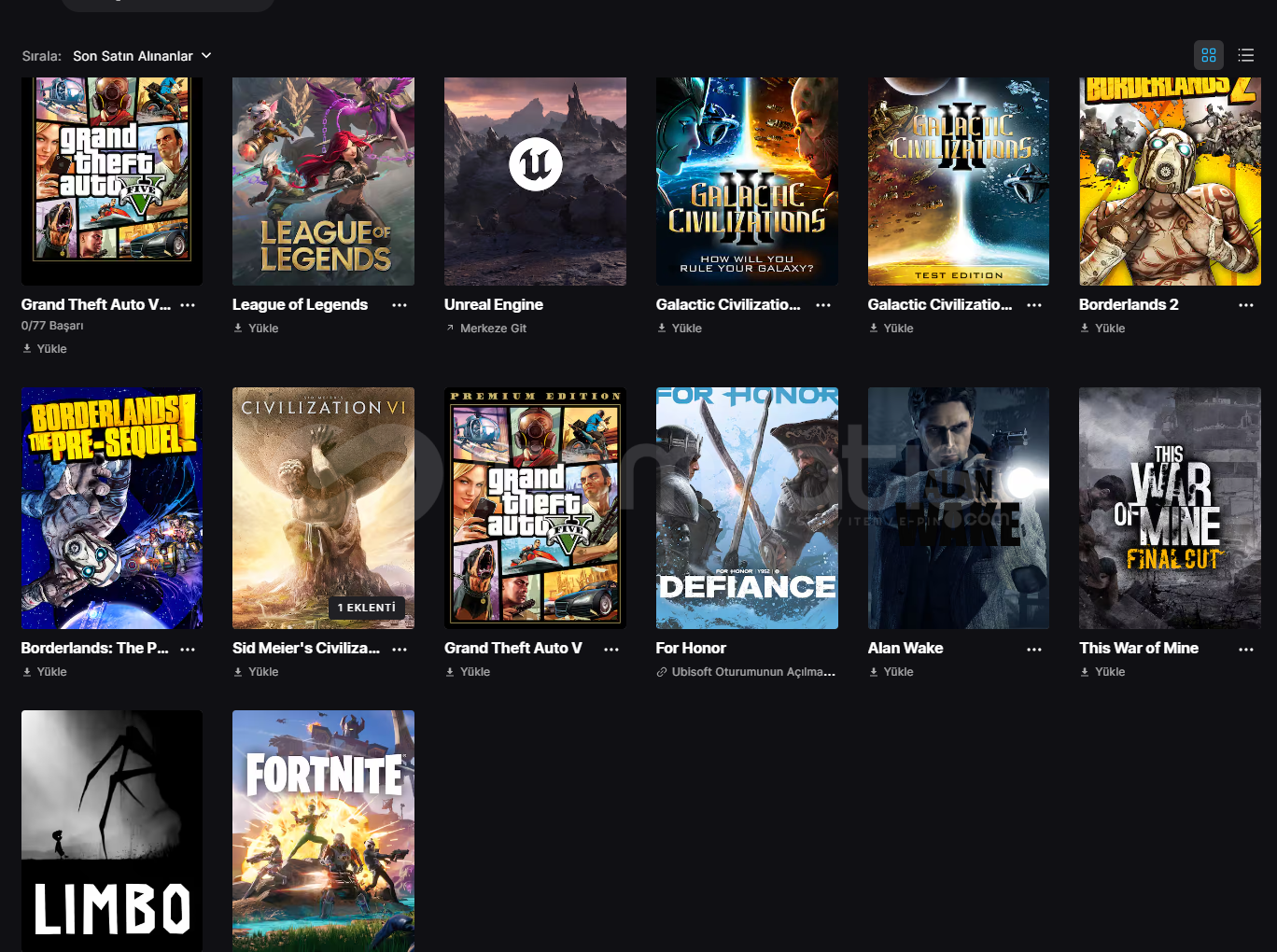Viewport: 1277px width, 952px height.
Task: Open Galactic Civilizations Test Edition cover
Action: [x=959, y=181]
